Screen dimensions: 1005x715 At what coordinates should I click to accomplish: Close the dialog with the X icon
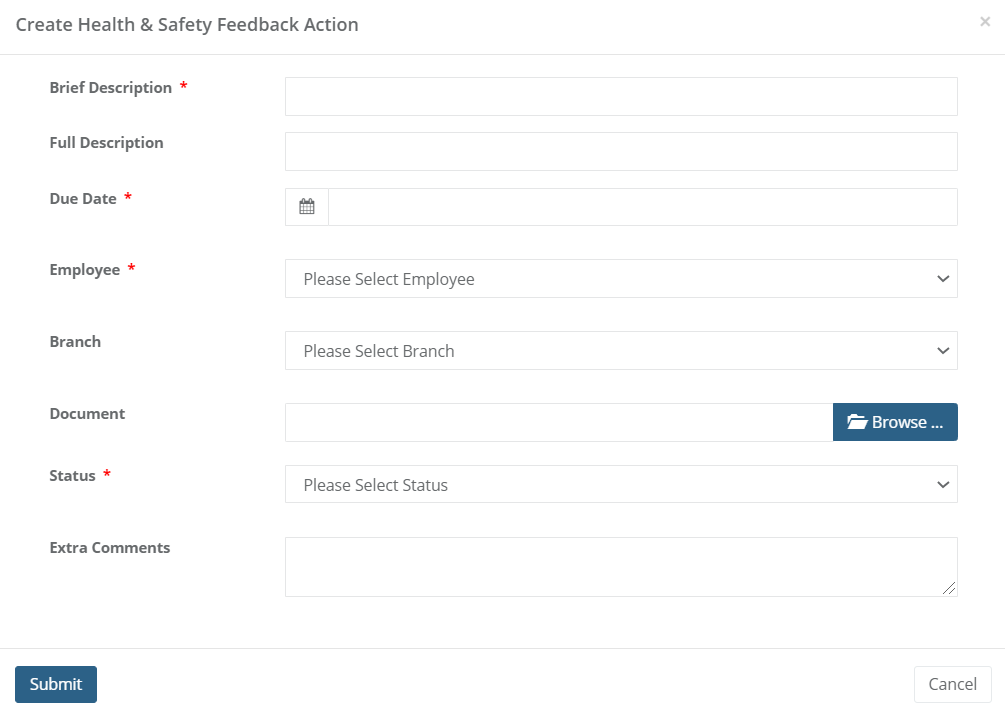point(985,21)
